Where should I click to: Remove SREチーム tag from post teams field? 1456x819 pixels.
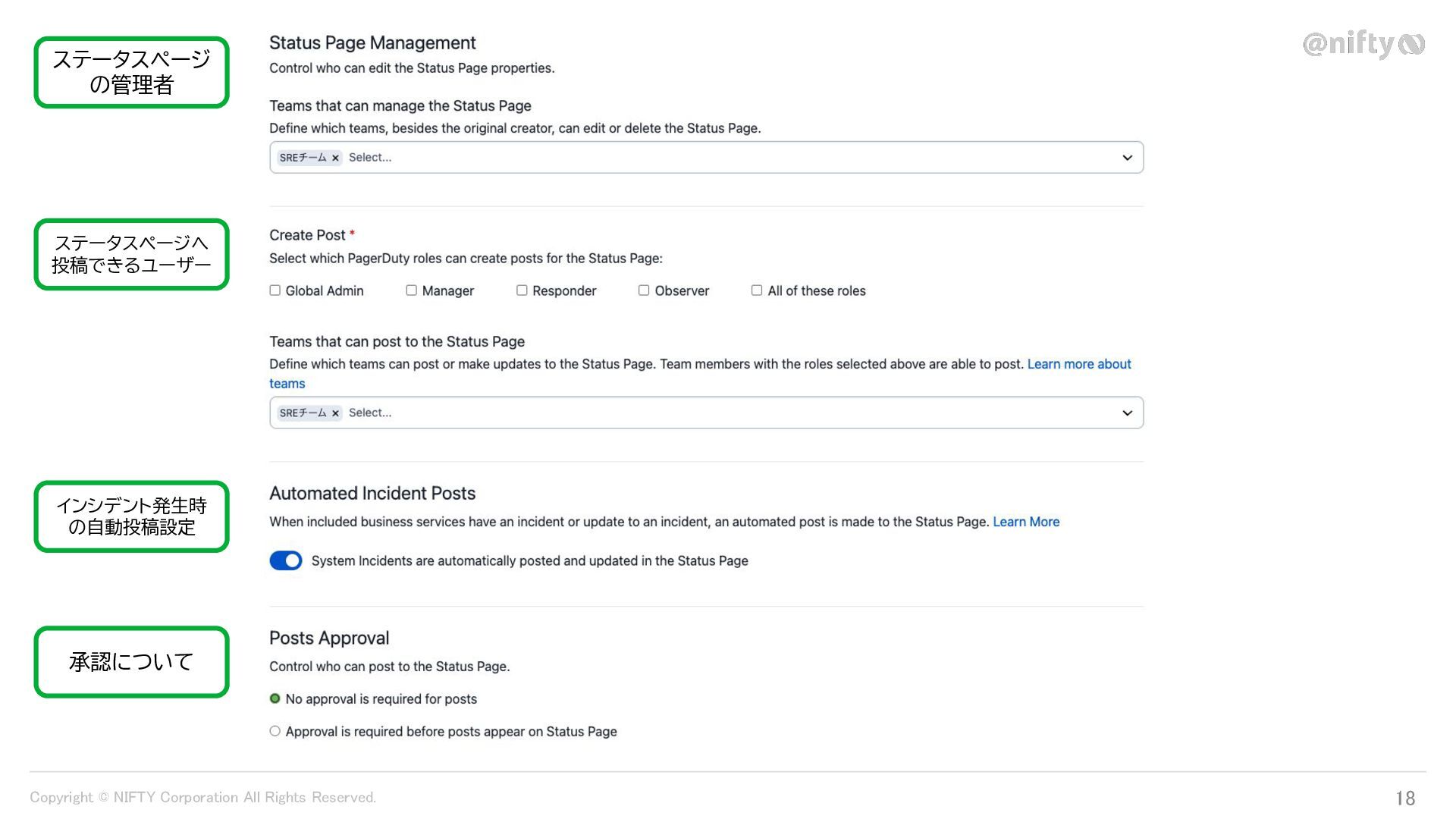(x=335, y=413)
